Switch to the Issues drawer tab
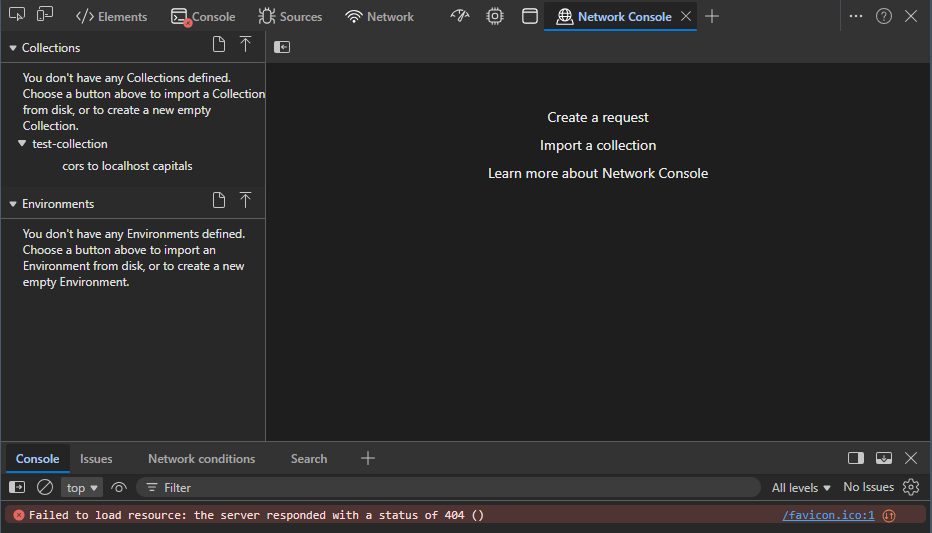Viewport: 932px width, 533px height. (x=96, y=459)
